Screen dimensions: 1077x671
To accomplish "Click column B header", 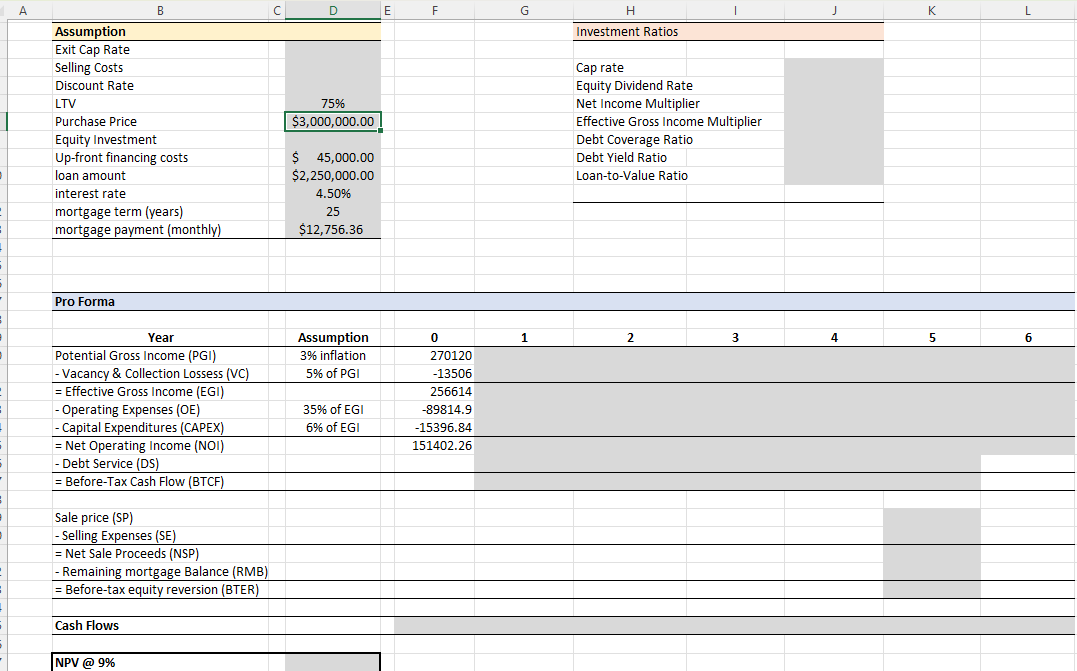I will click(160, 10).
